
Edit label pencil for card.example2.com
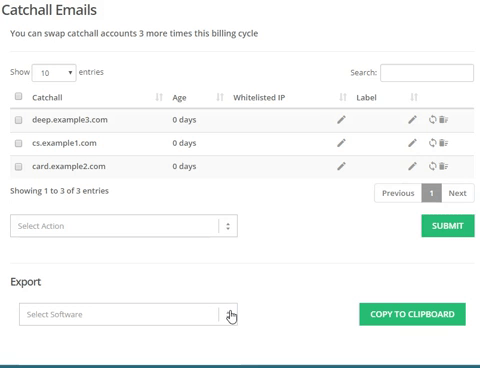412,166
